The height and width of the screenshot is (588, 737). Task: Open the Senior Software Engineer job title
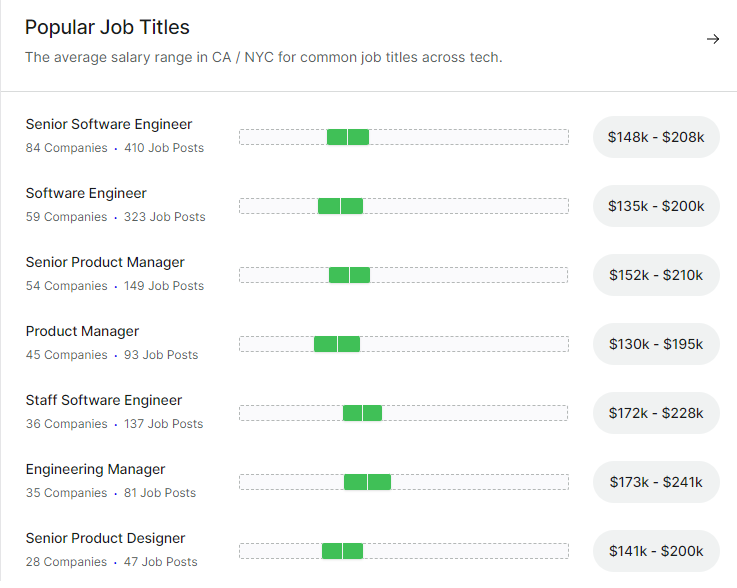109,124
